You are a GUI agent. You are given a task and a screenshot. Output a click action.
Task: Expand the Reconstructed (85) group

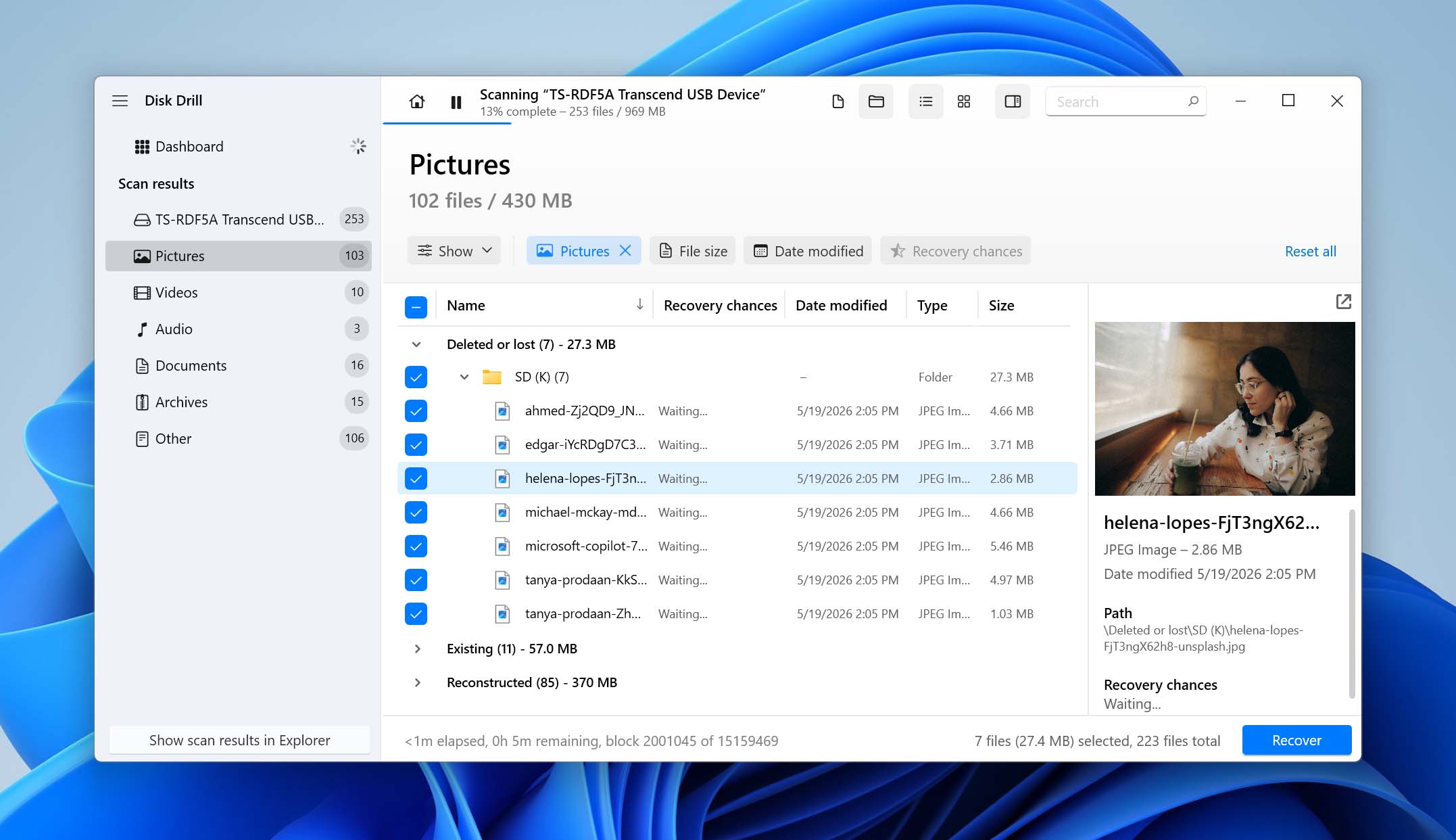(x=417, y=682)
